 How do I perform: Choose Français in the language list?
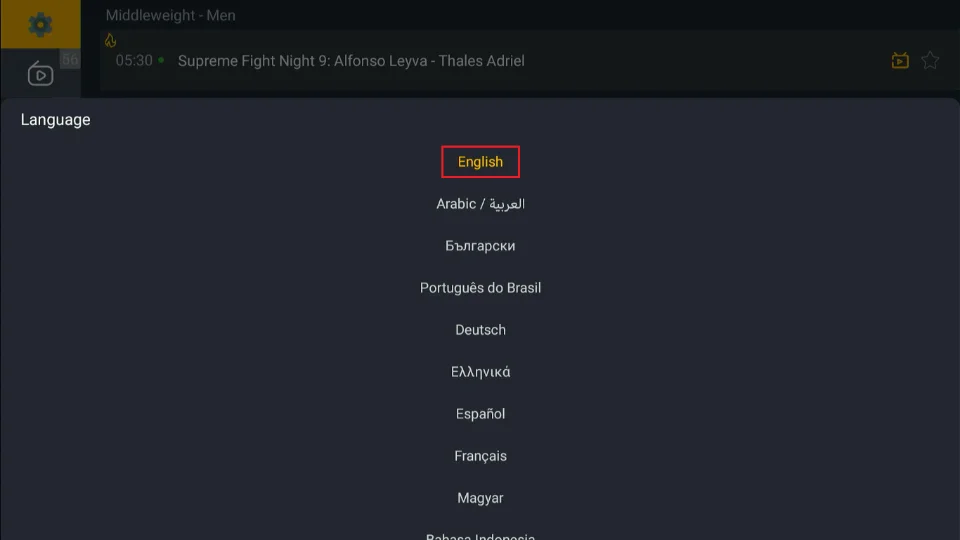481,456
